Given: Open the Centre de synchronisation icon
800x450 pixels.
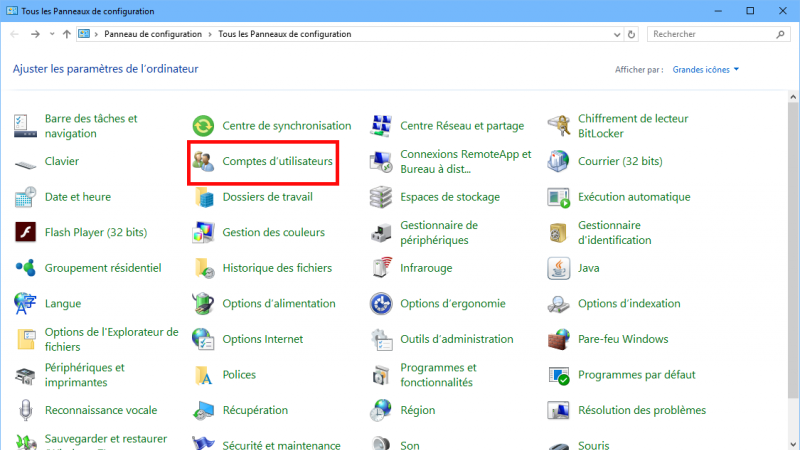Looking at the screenshot, I should [204, 126].
